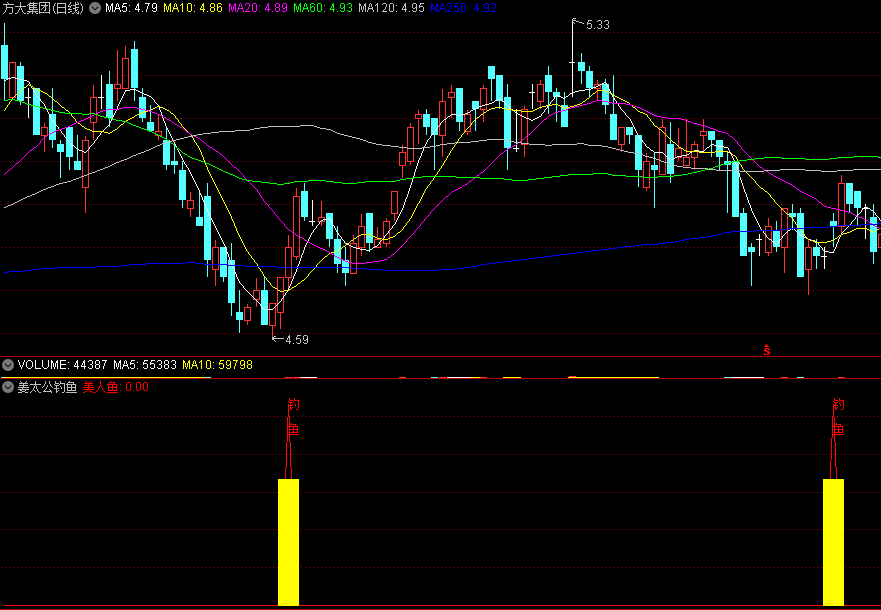Click the left red 钓鱼 text marker

click(x=293, y=417)
